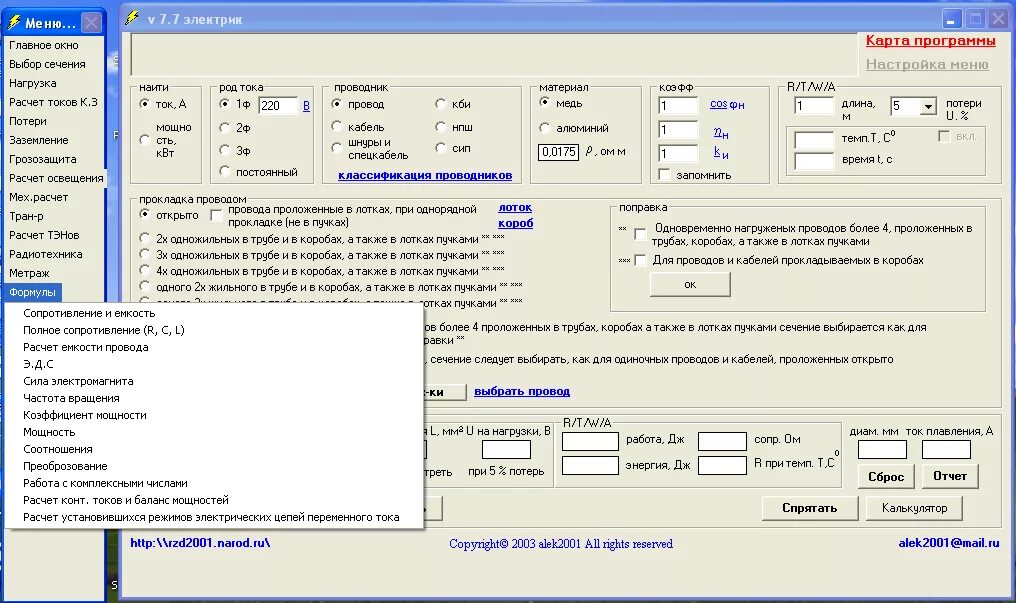Screen dimensions: 1016x603
Task: Open the Потери menu entry
Action: click(x=28, y=121)
